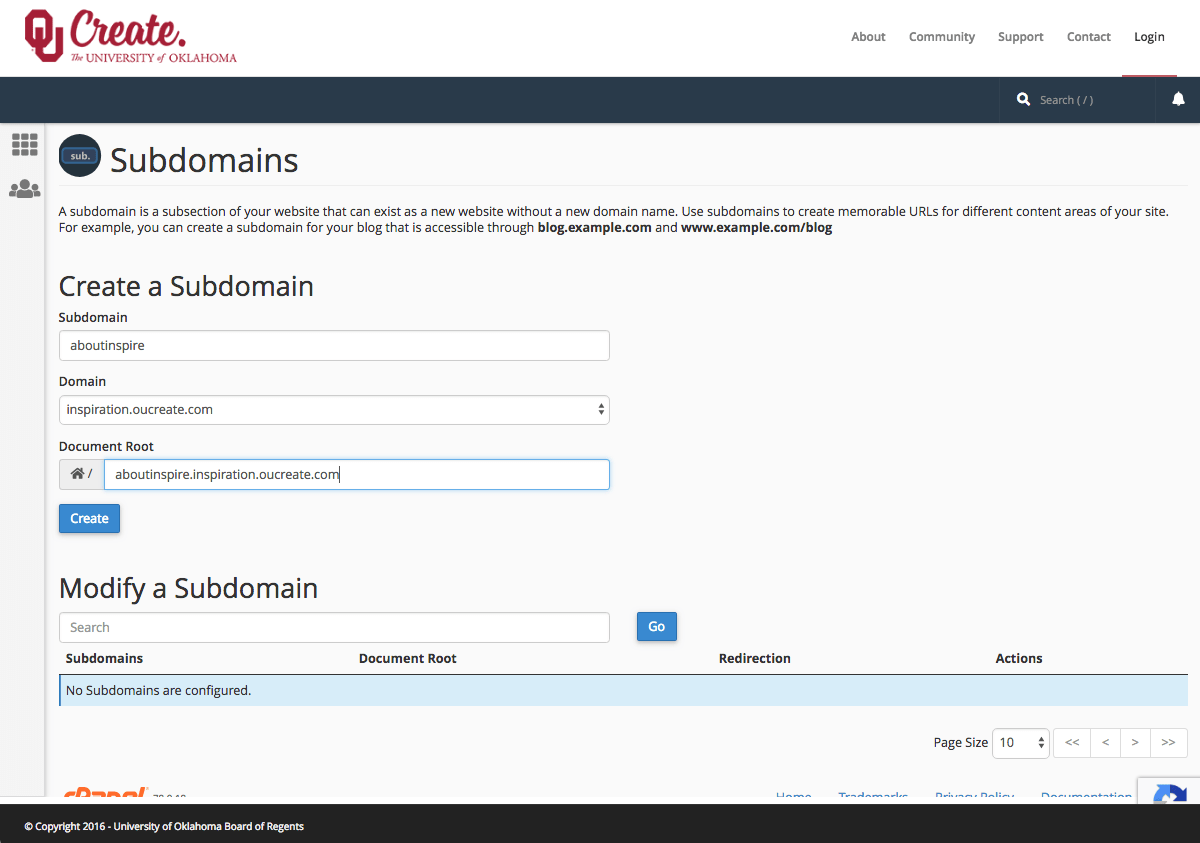The width and height of the screenshot is (1200, 843).
Task: Click the notifications bell icon
Action: (x=1178, y=99)
